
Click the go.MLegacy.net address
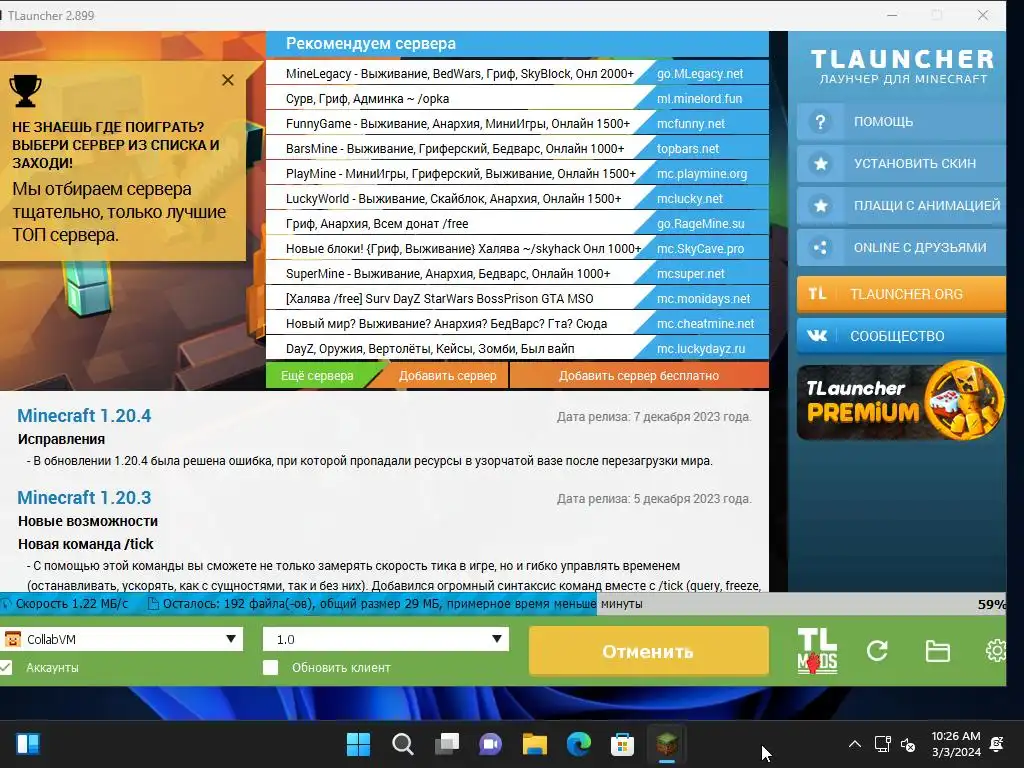click(x=700, y=74)
